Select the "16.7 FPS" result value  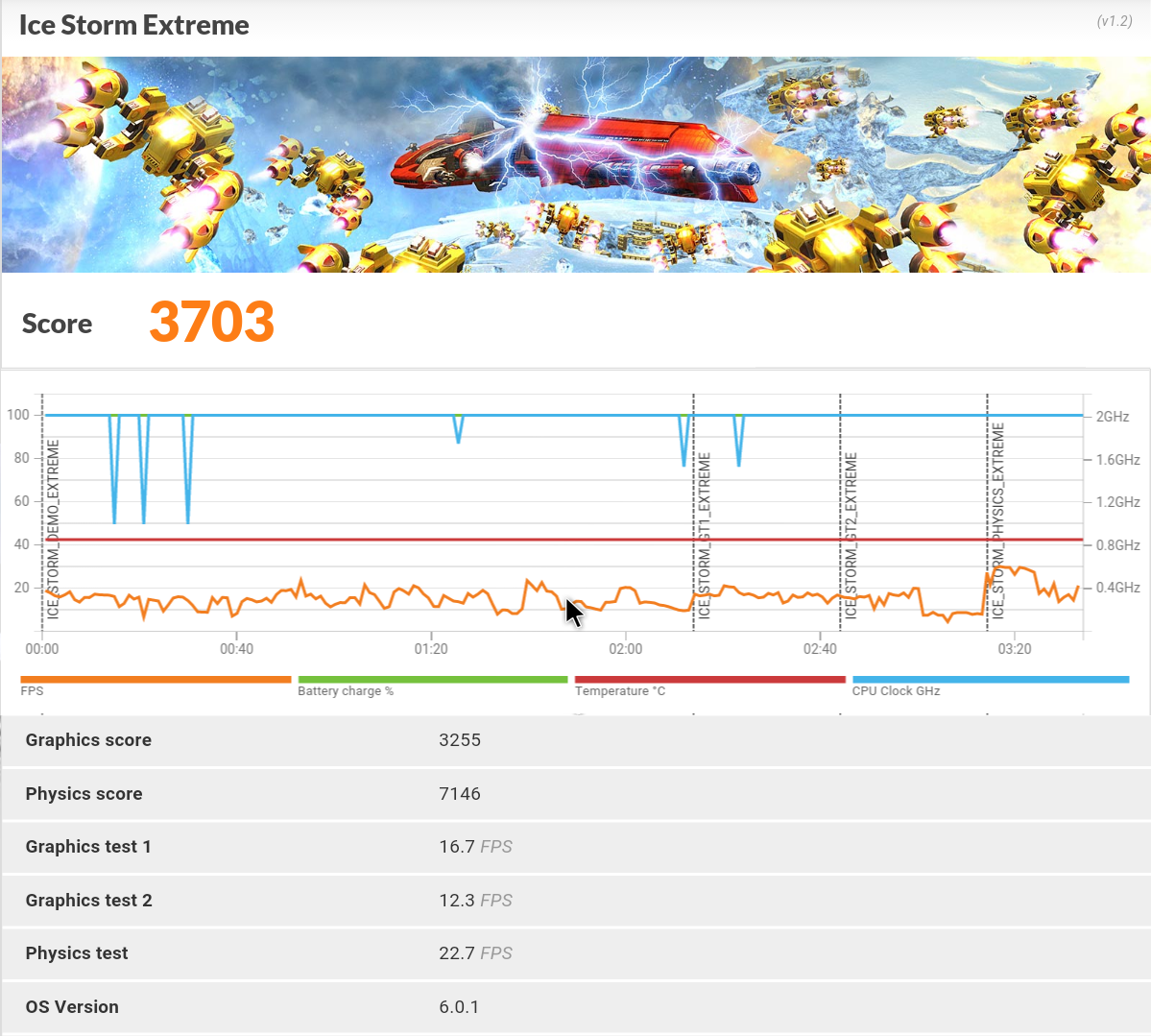tap(476, 847)
